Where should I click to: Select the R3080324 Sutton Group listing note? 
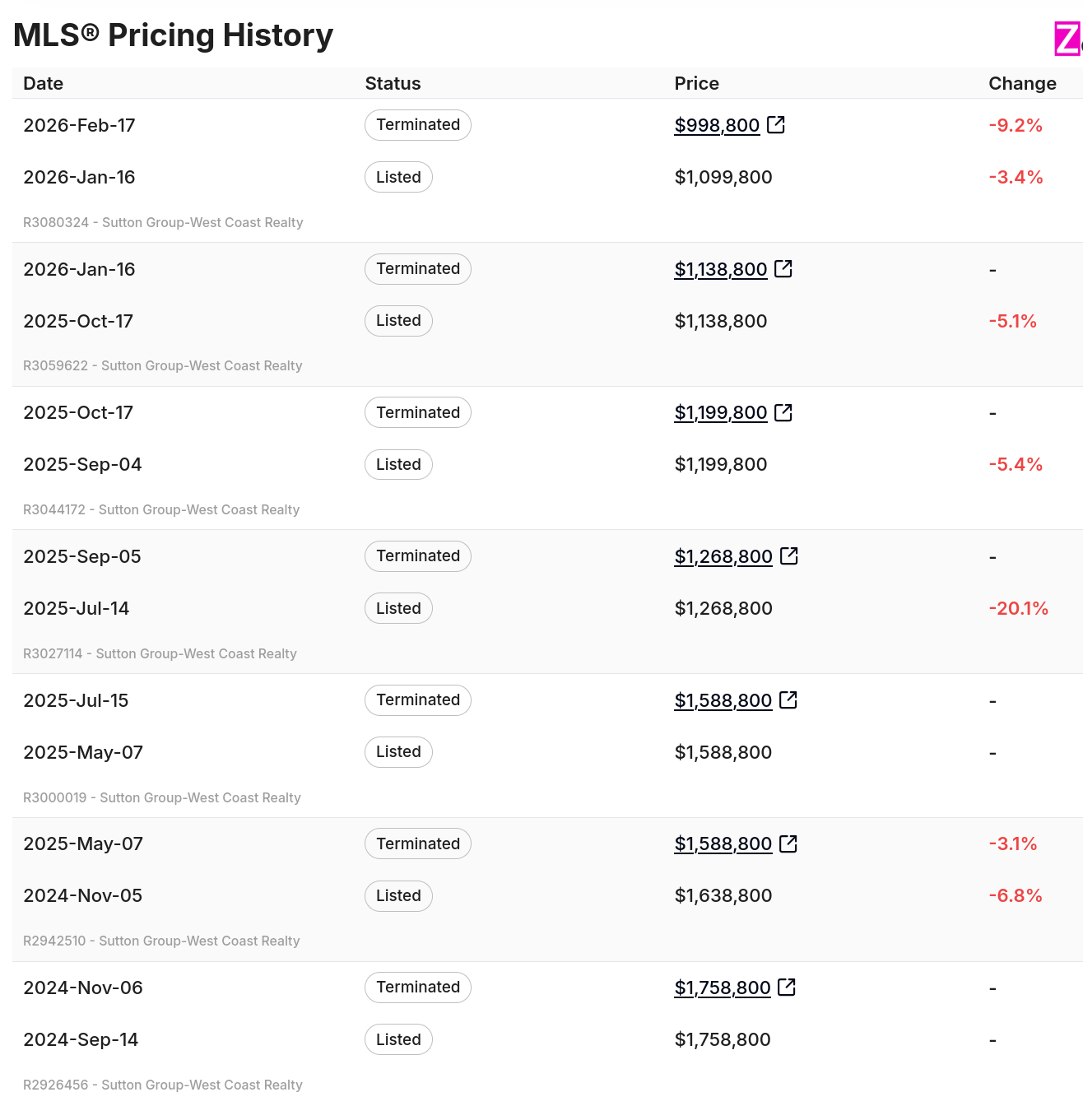[163, 222]
